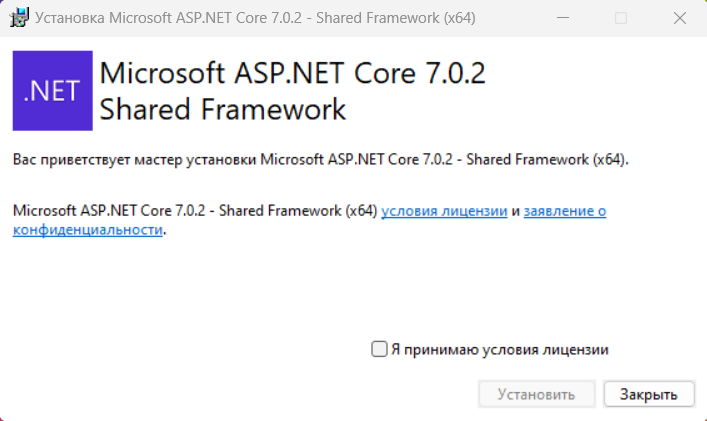Click the installer icon in the title bar

point(19,18)
